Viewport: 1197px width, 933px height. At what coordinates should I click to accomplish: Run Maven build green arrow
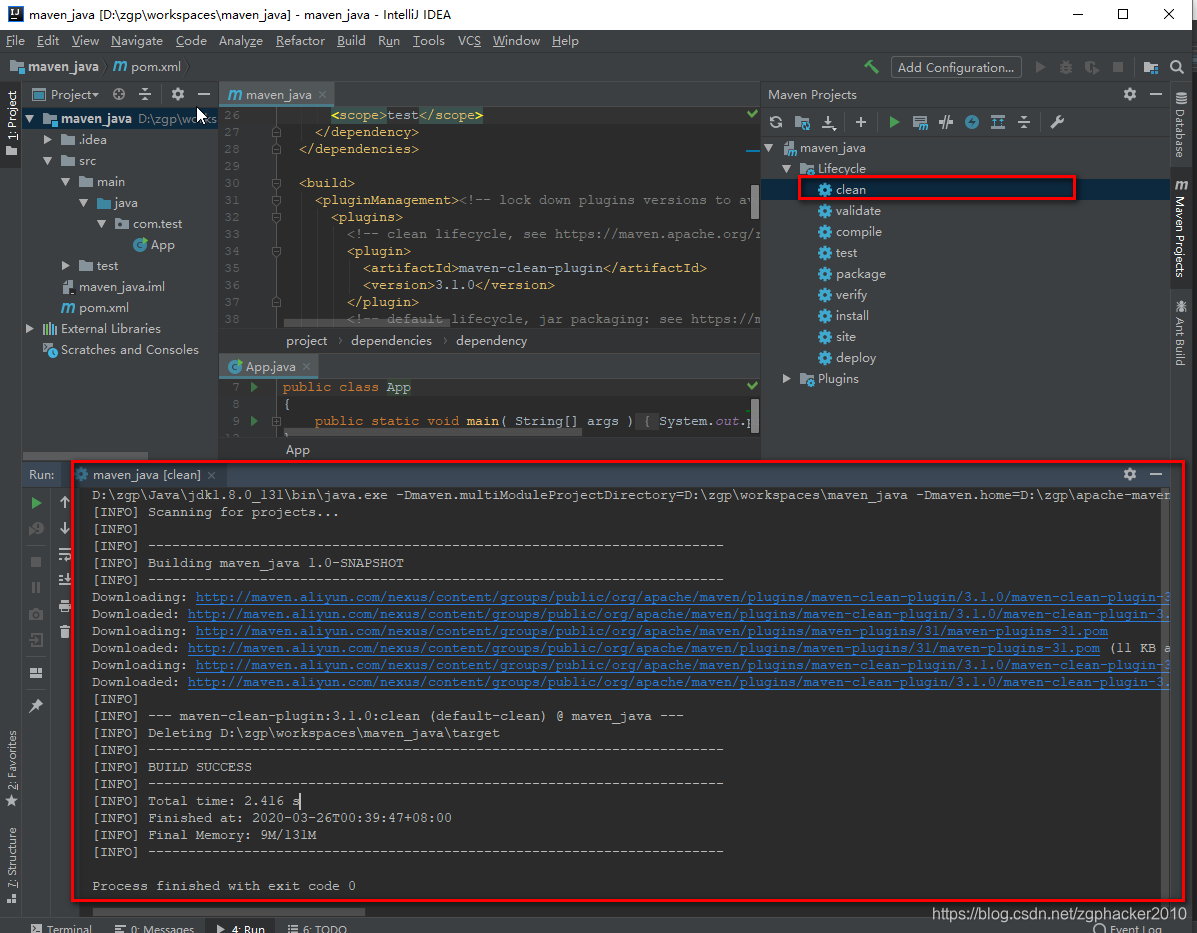click(x=894, y=122)
